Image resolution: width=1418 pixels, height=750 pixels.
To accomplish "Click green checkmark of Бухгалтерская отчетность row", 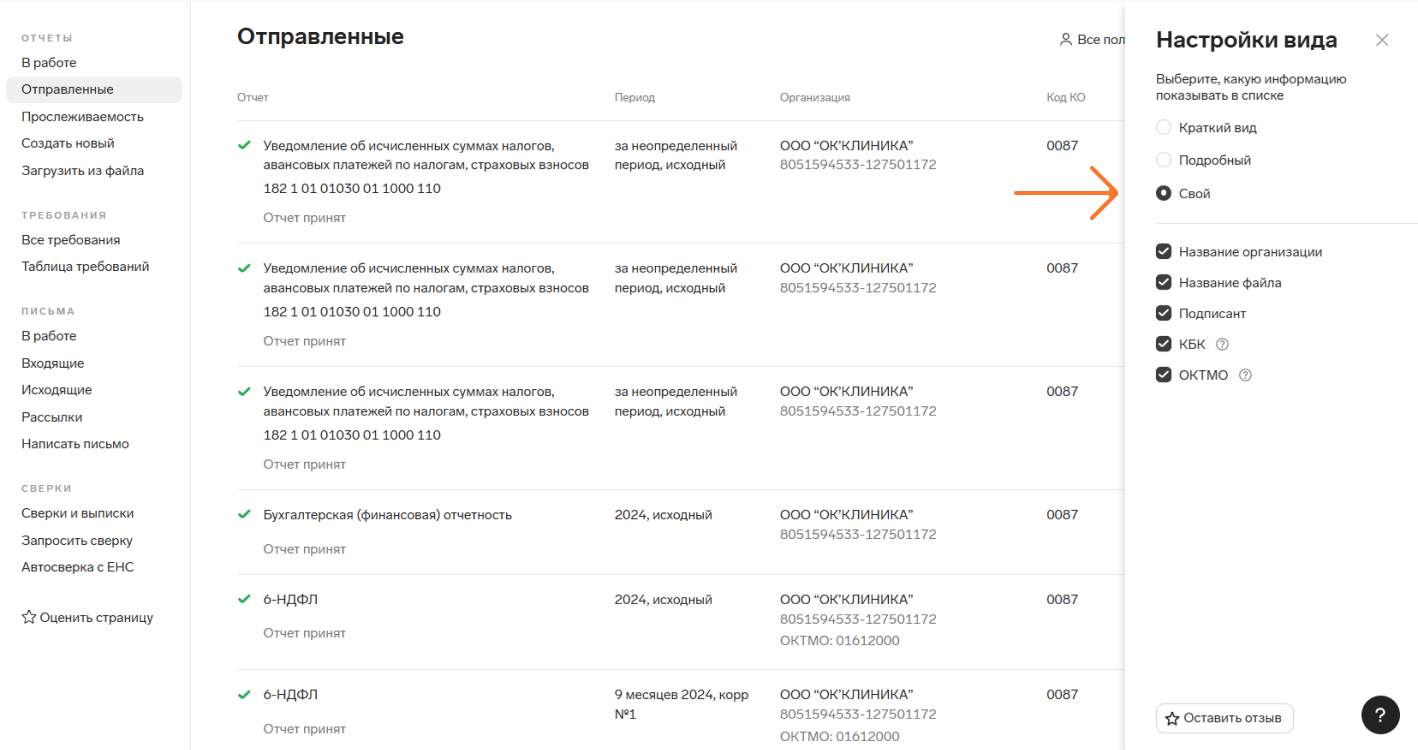I will pyautogui.click(x=244, y=514).
